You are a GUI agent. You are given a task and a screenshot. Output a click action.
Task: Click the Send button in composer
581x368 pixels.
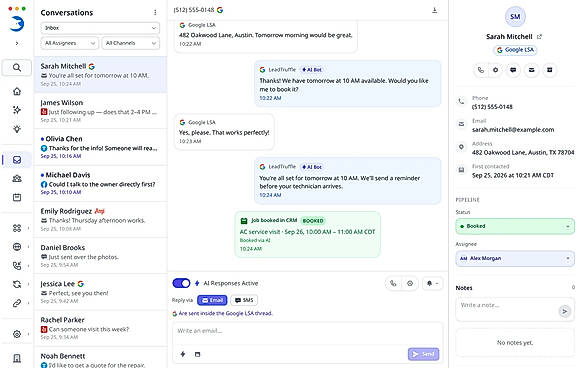(424, 354)
